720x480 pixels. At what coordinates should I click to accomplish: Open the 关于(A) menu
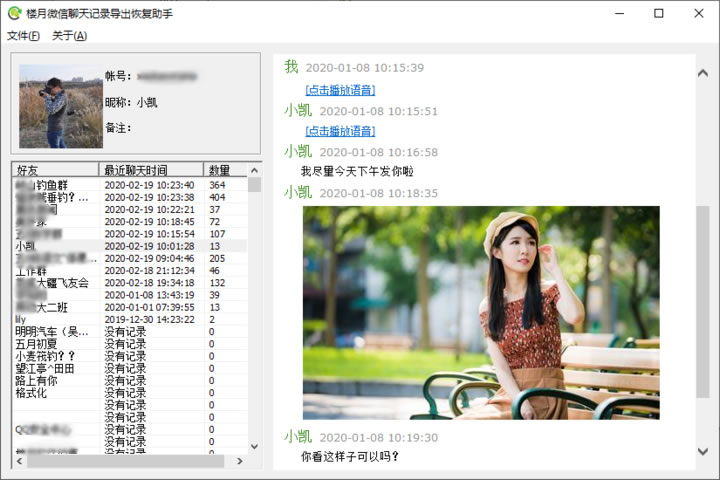(x=69, y=36)
